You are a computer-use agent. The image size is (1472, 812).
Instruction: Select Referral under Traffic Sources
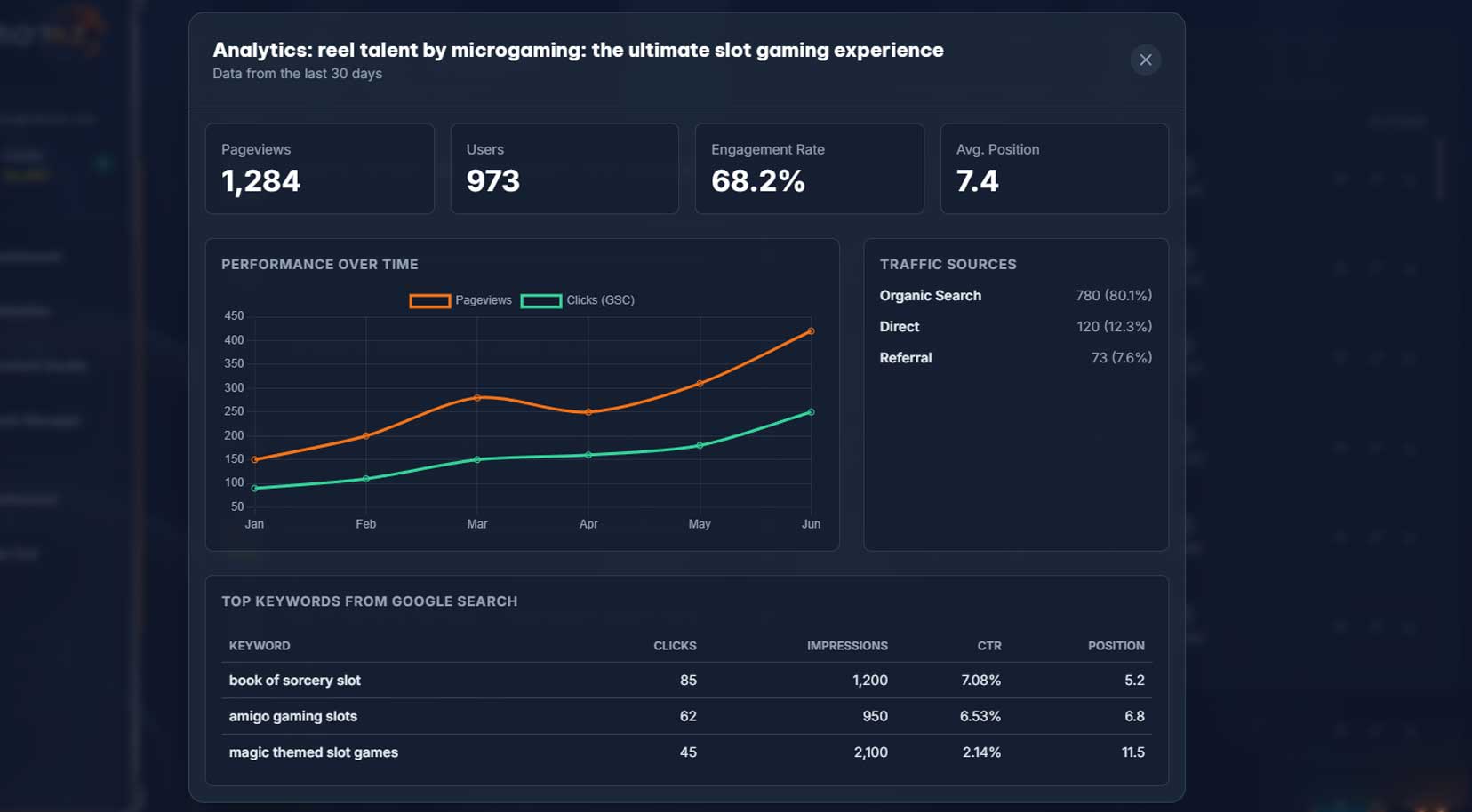906,358
